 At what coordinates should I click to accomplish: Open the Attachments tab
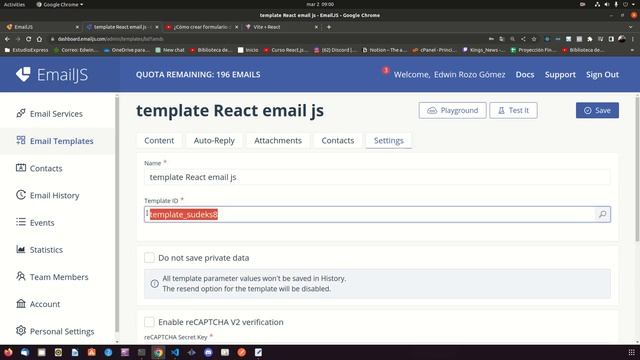click(x=278, y=140)
